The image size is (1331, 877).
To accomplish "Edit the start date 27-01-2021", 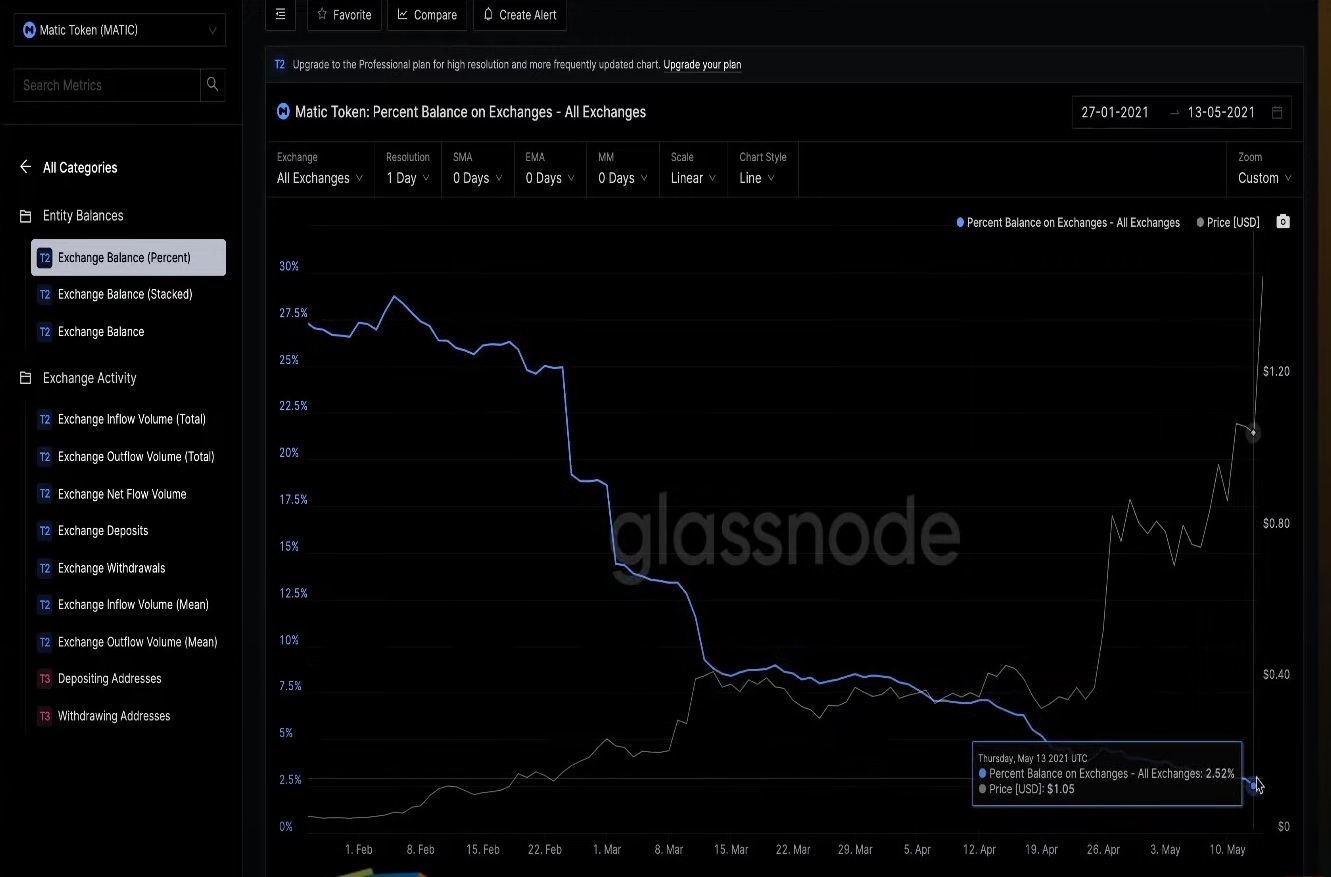I will 1115,113.
